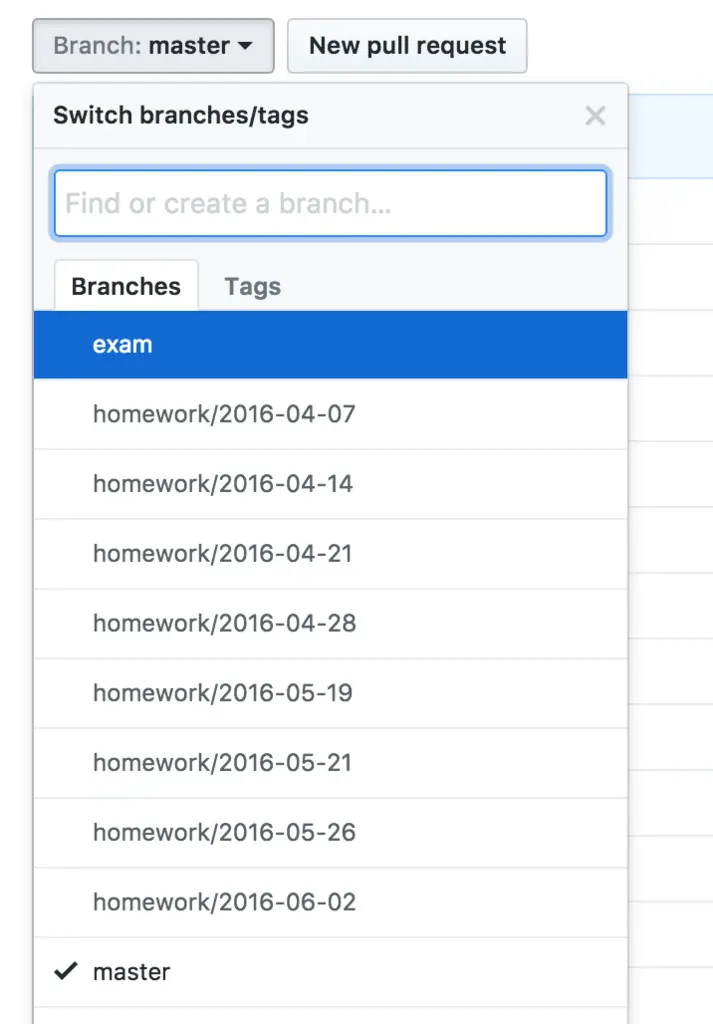The width and height of the screenshot is (713, 1024).
Task: Click the New pull request button
Action: [x=406, y=45]
